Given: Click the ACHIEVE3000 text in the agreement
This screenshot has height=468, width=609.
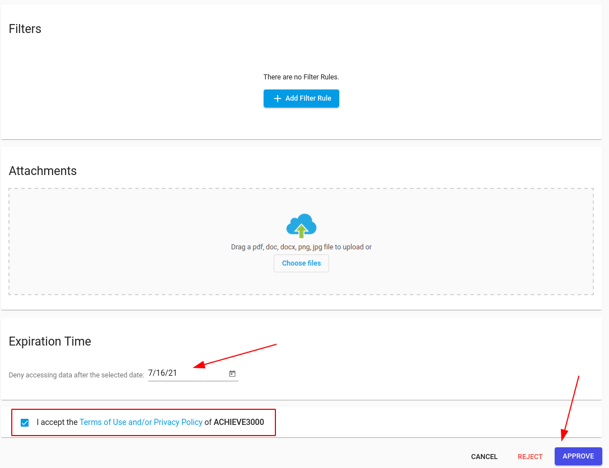Looking at the screenshot, I should 239,422.
